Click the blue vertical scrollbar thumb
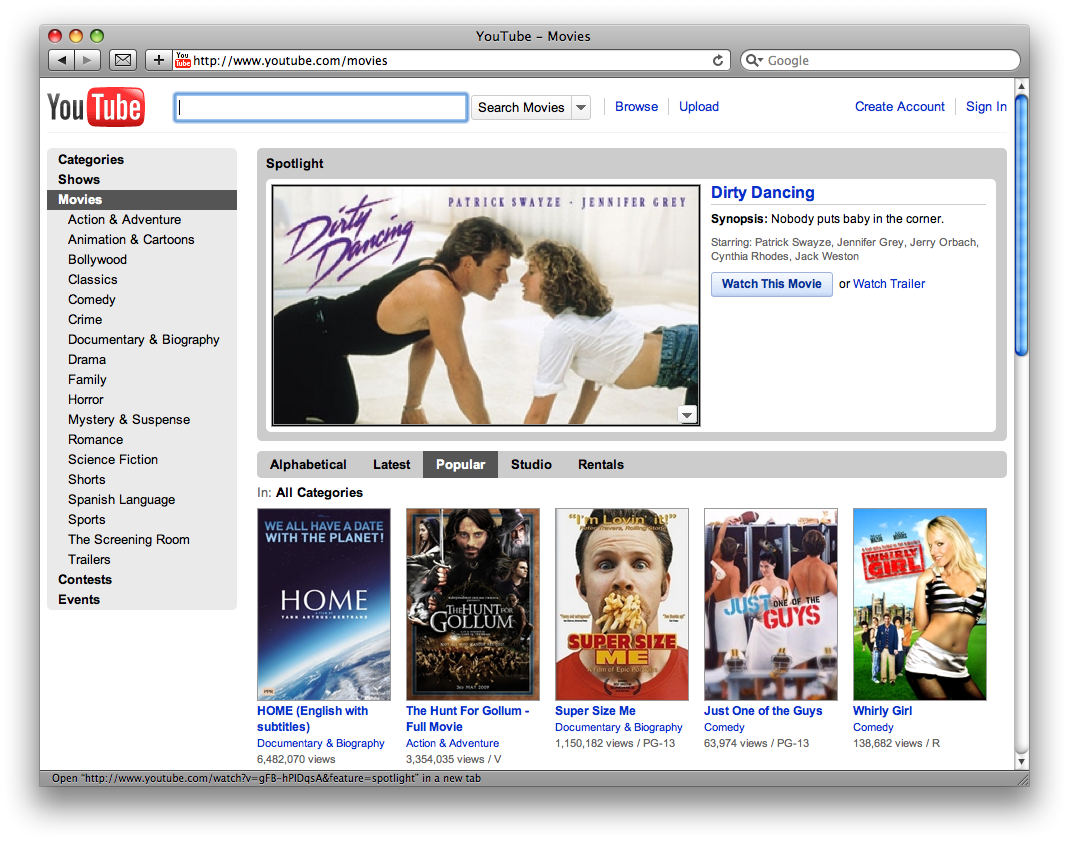This screenshot has height=841, width=1069. tap(1021, 225)
